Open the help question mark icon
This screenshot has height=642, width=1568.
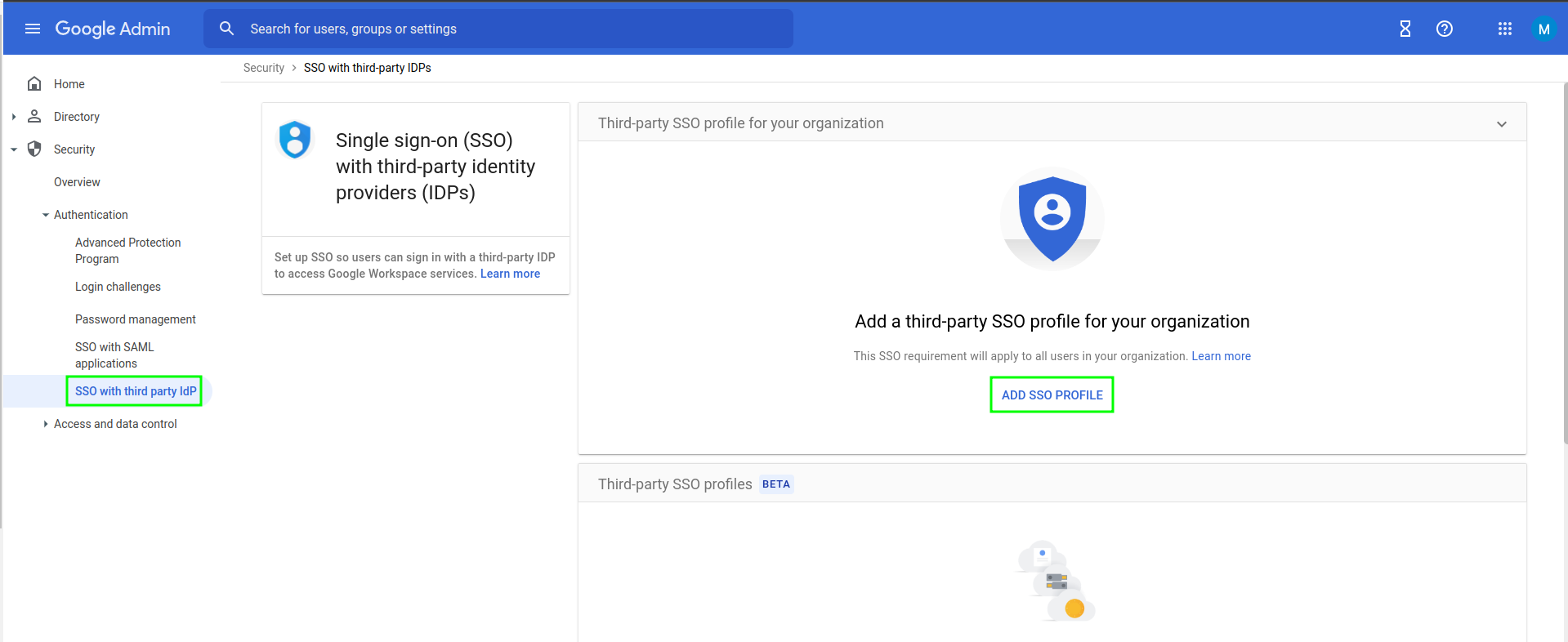click(x=1444, y=29)
